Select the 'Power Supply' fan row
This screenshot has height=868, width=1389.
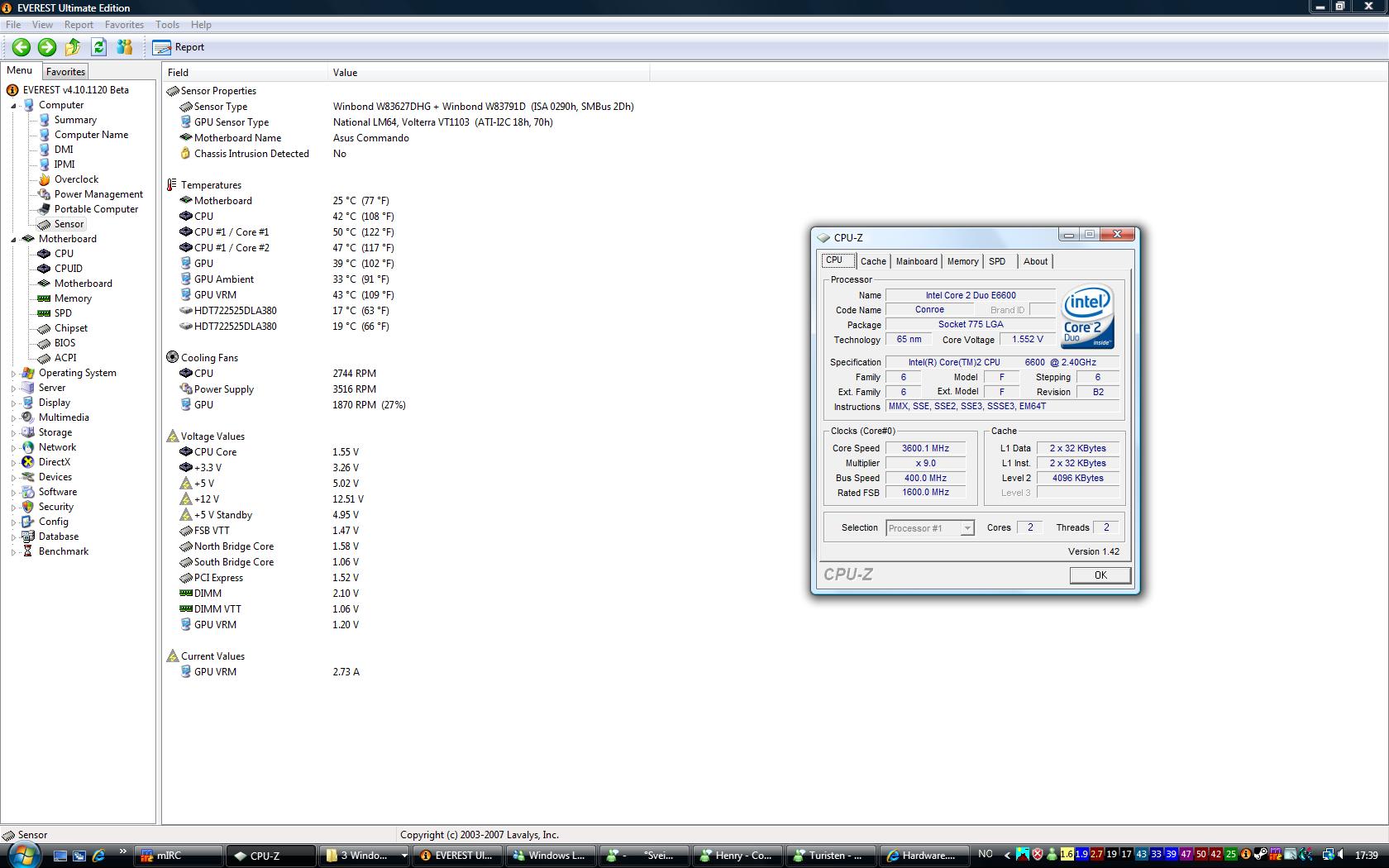[277, 389]
